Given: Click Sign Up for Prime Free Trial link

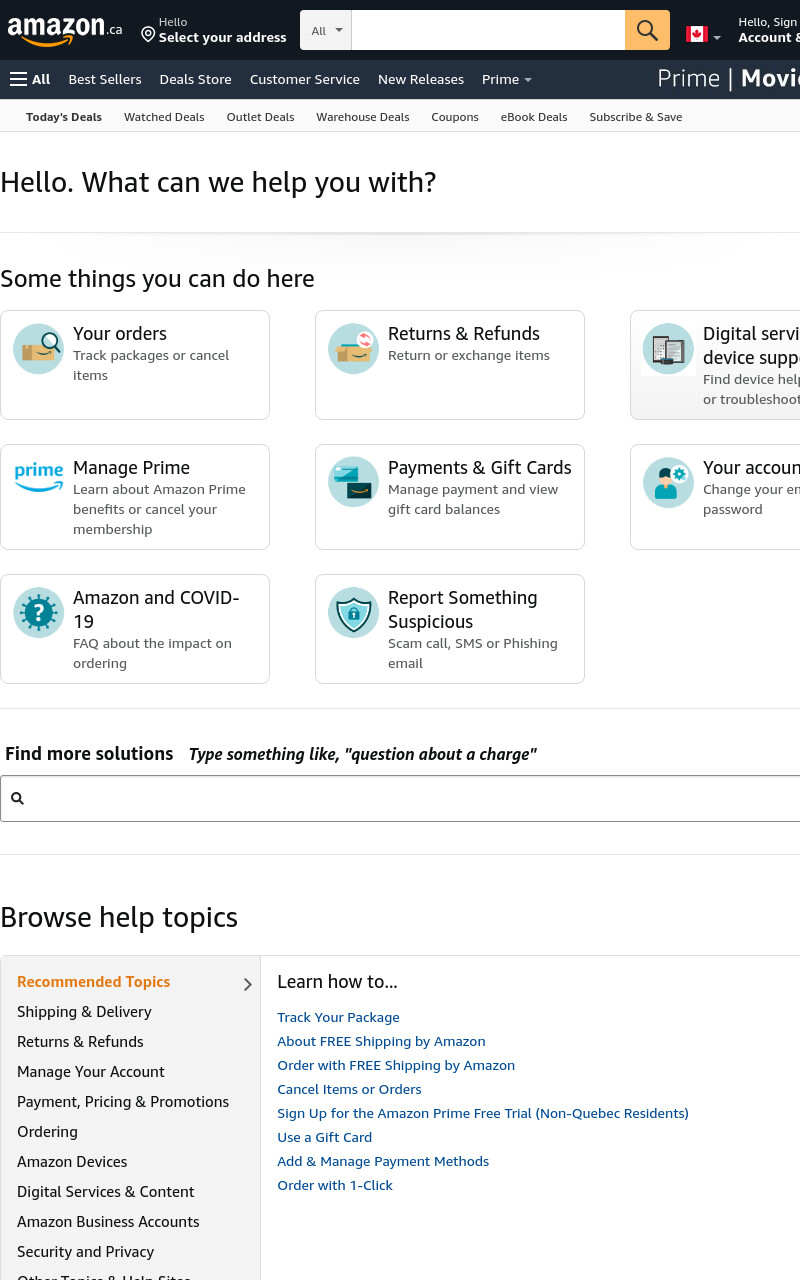Looking at the screenshot, I should point(483,1113).
